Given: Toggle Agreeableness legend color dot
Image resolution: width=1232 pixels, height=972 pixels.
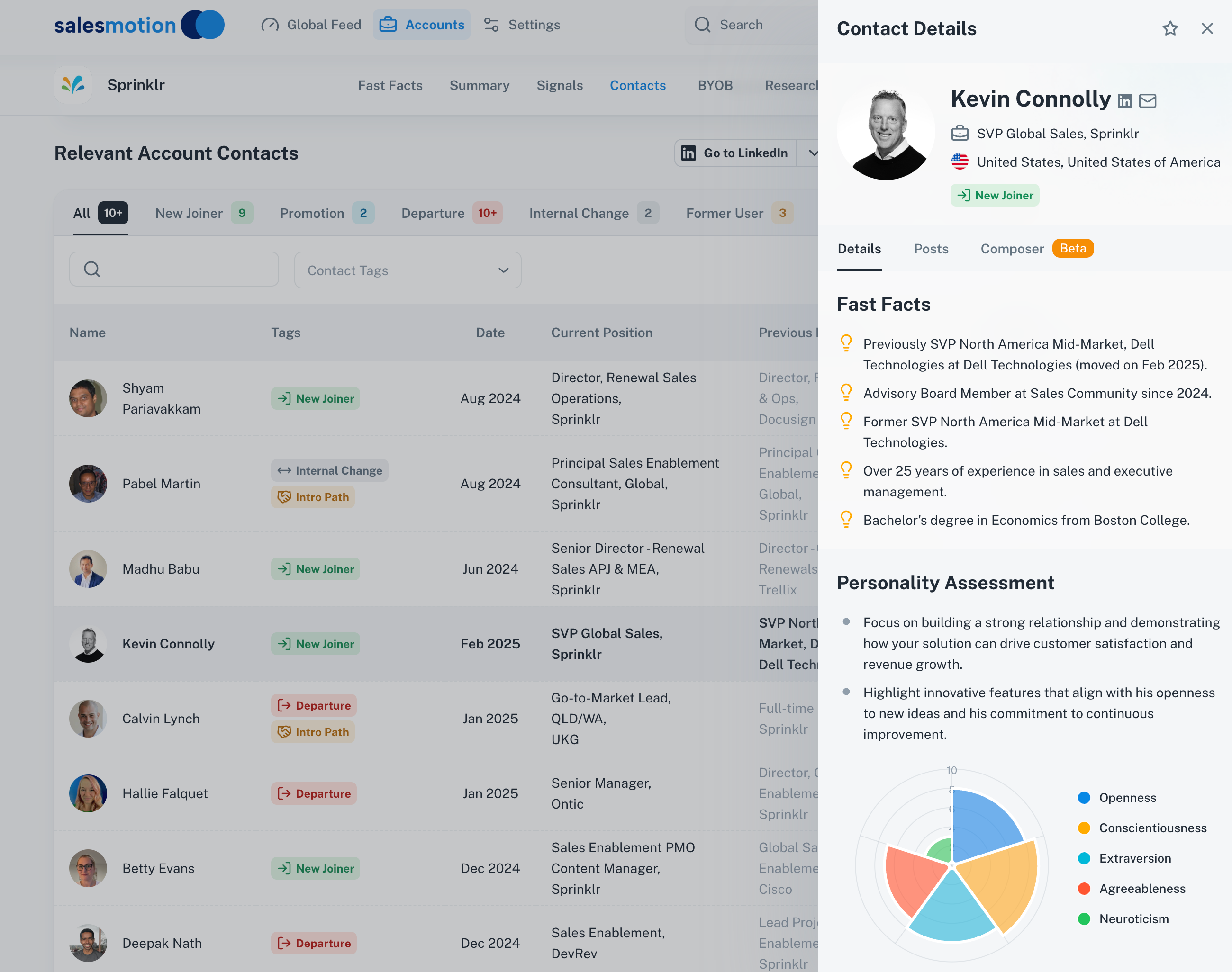Looking at the screenshot, I should pos(1084,888).
